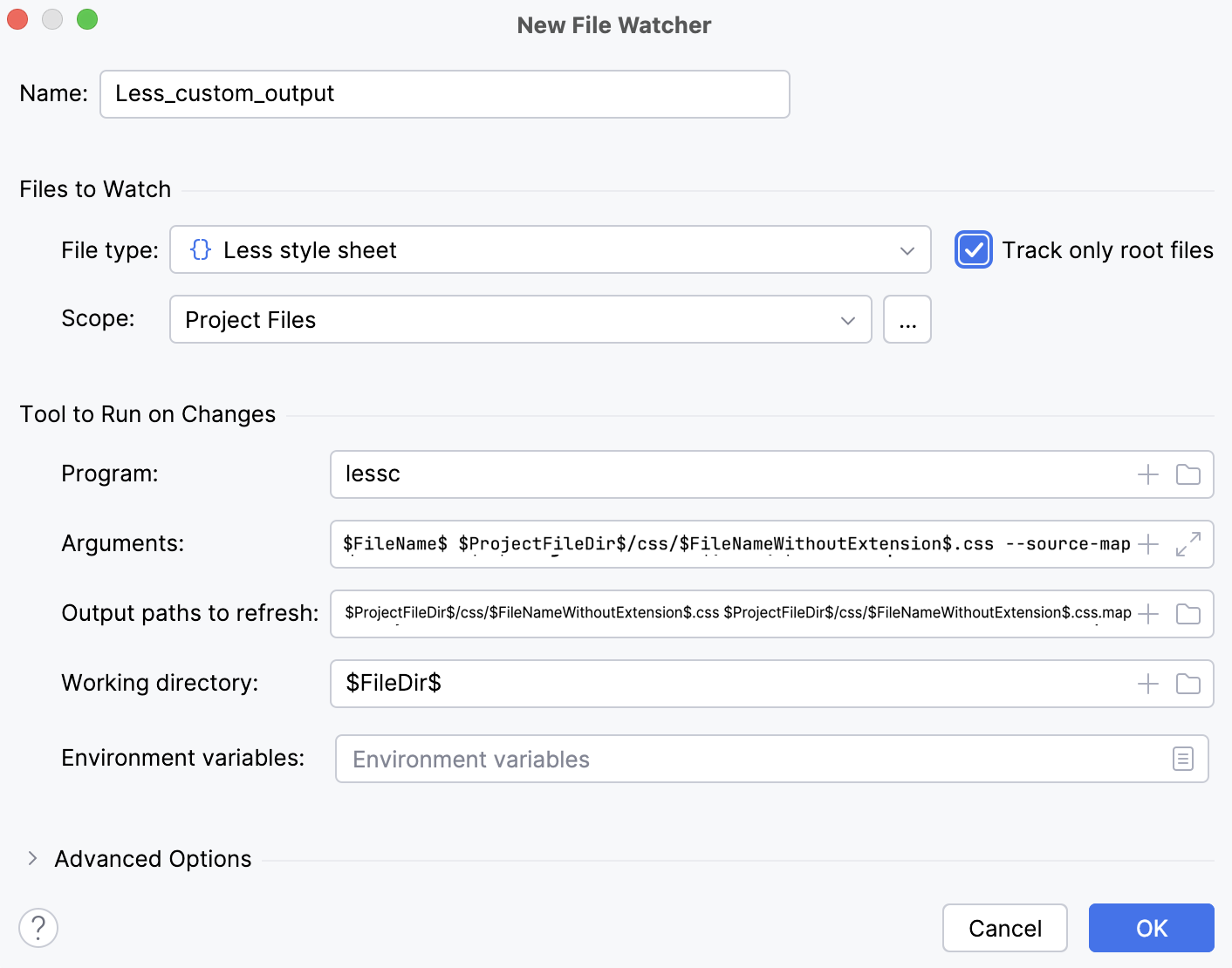The width and height of the screenshot is (1232, 968).
Task: Browse for Working directory via folder icon
Action: (1188, 684)
